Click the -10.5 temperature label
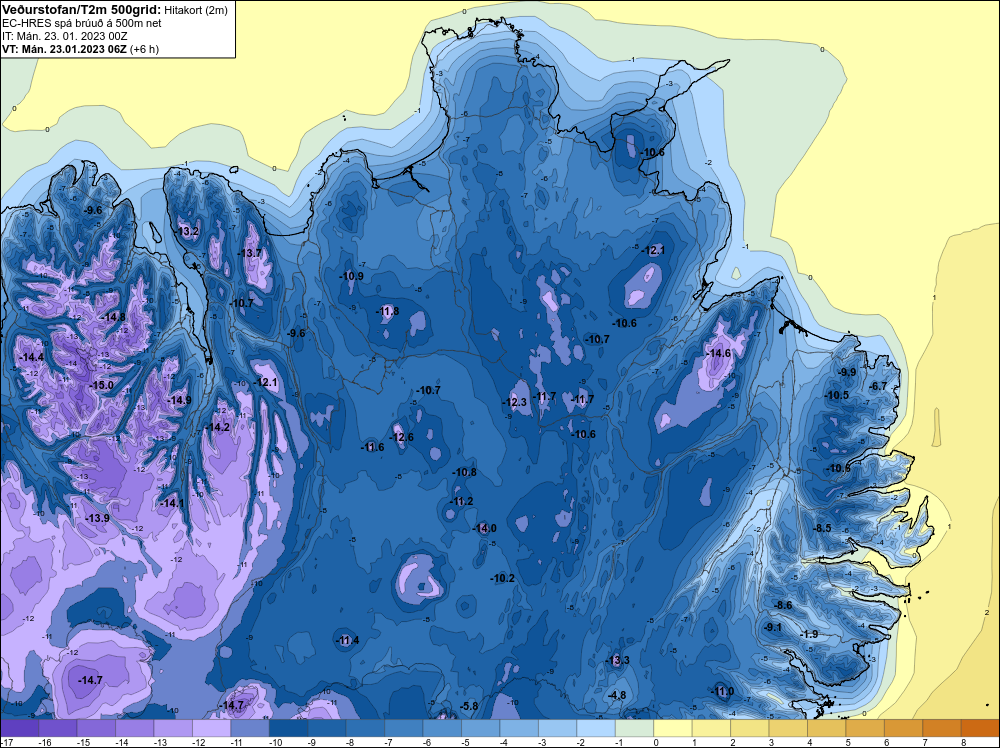 [837, 395]
